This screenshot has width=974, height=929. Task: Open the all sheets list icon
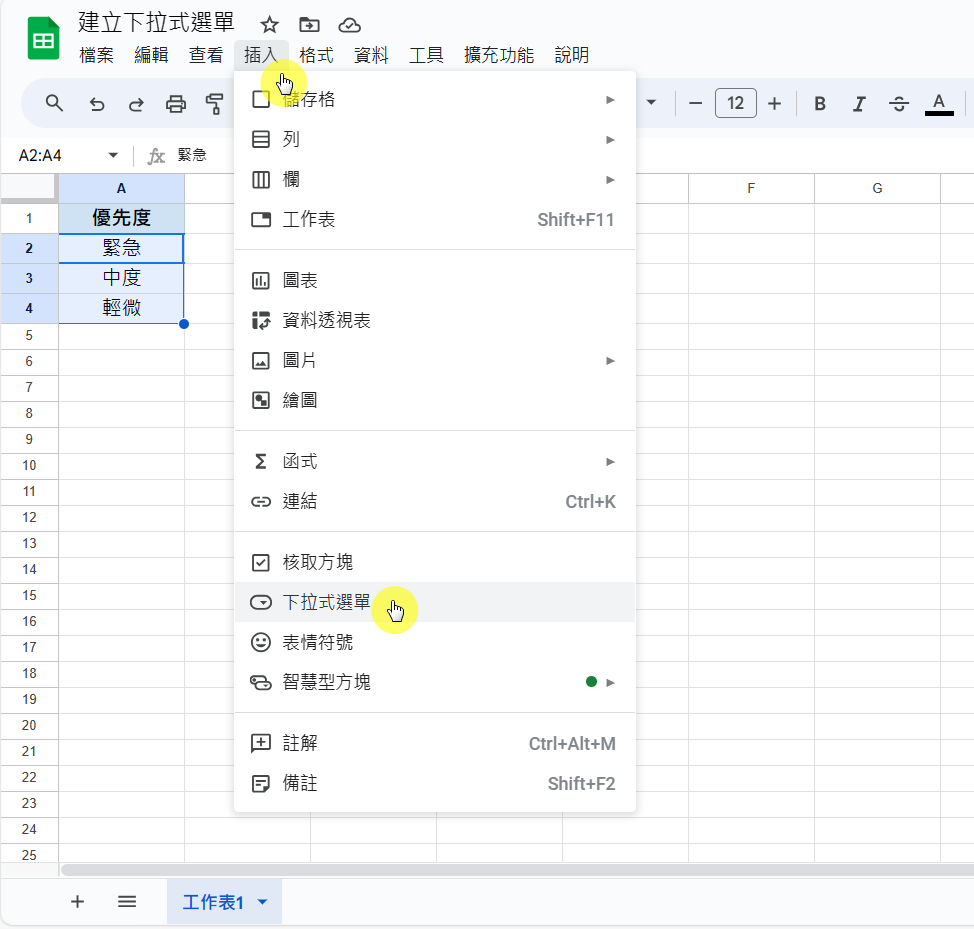127,901
